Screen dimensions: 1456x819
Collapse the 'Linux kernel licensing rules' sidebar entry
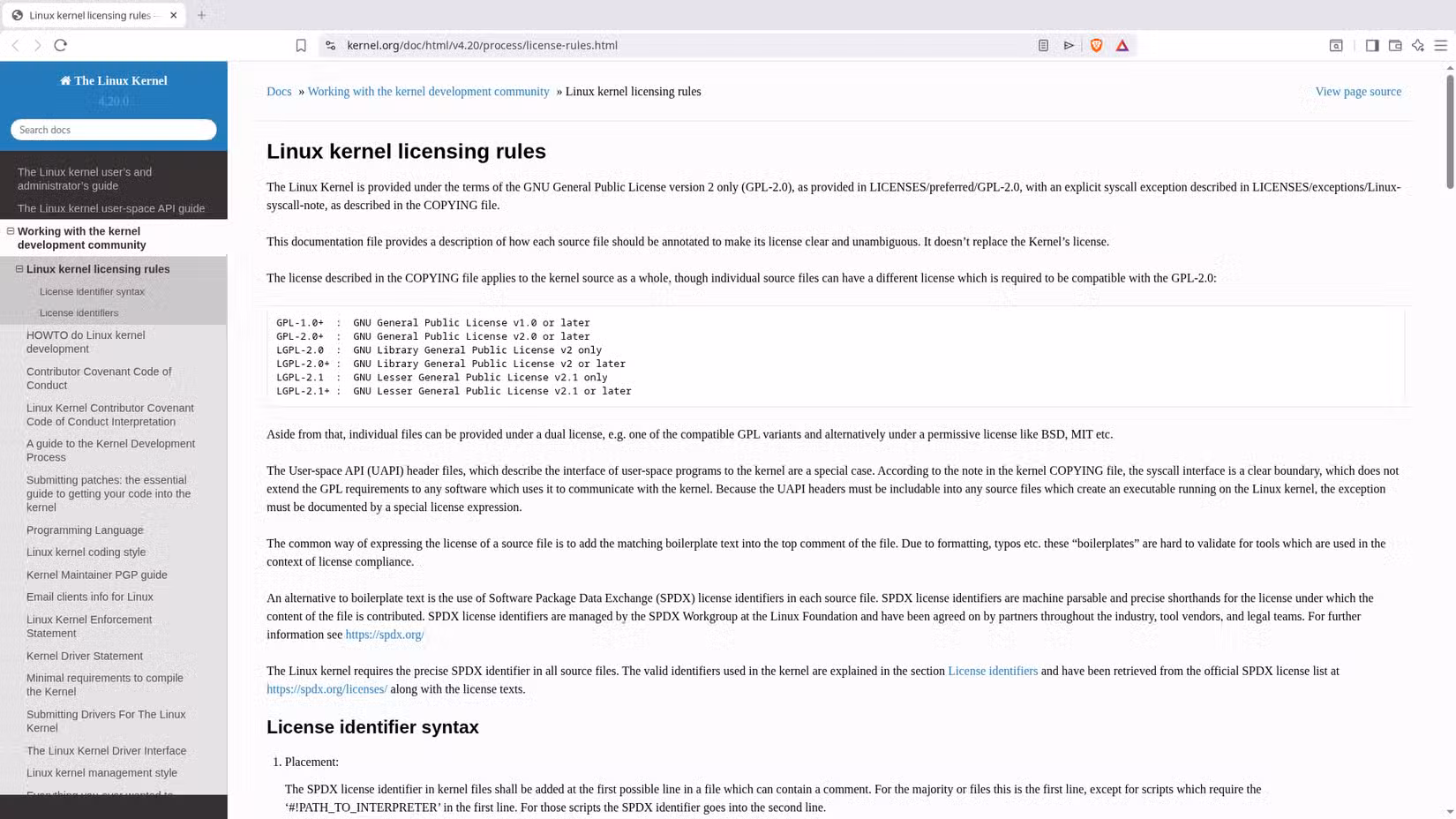[x=19, y=269]
